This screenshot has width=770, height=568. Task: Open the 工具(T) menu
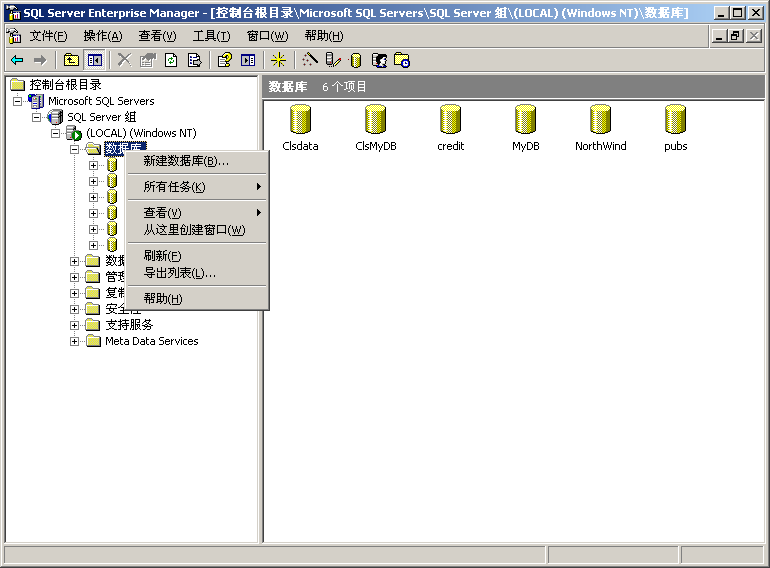click(212, 36)
